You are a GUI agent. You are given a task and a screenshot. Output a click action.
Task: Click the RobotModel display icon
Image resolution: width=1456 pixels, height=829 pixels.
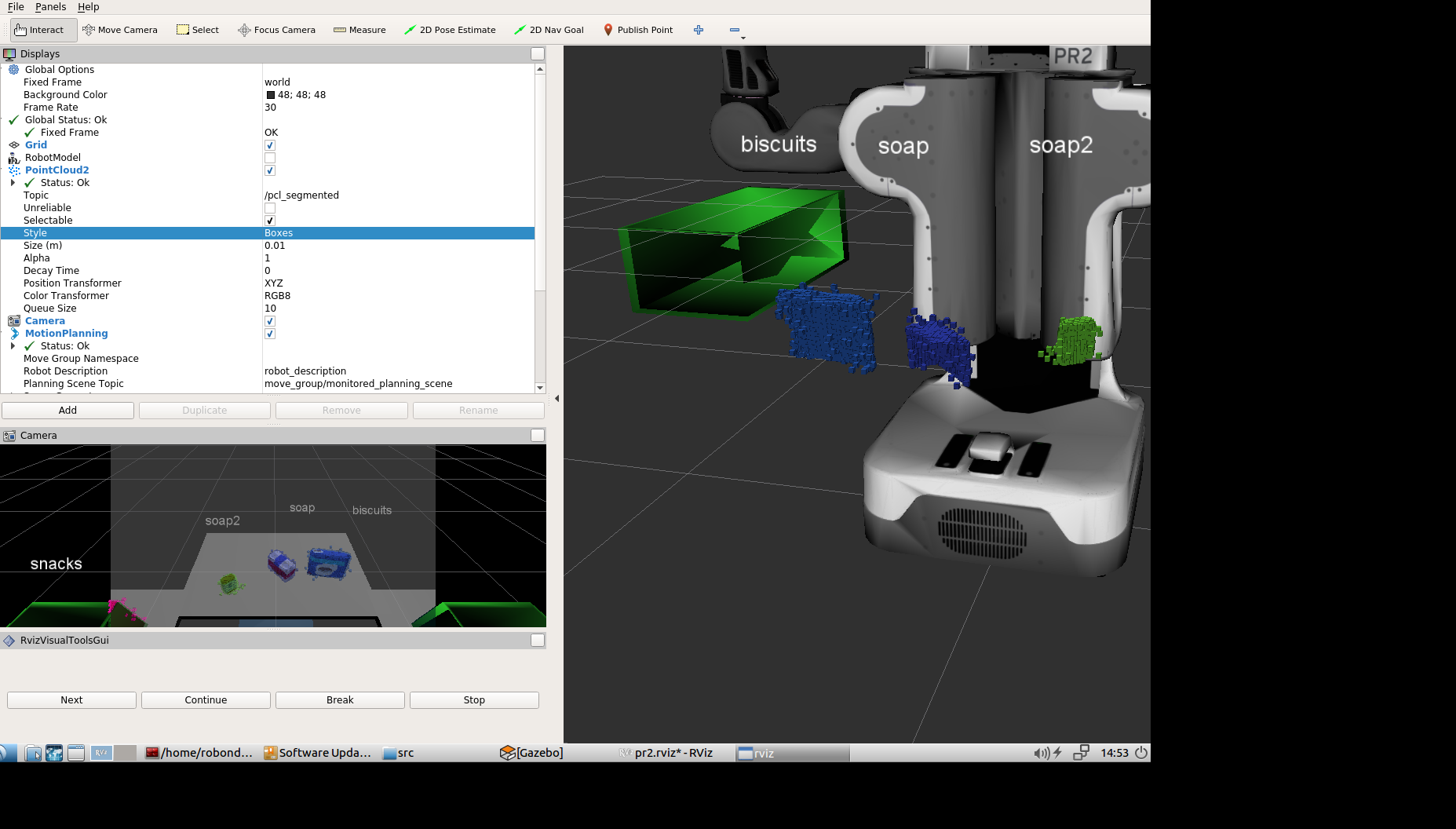tap(13, 157)
